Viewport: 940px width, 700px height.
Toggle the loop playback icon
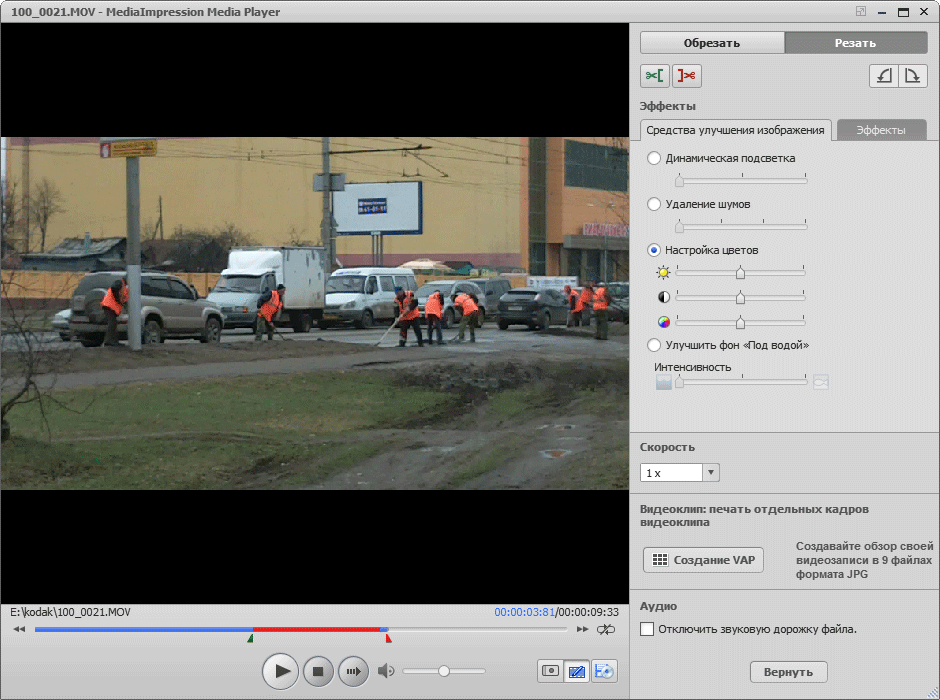(x=605, y=629)
